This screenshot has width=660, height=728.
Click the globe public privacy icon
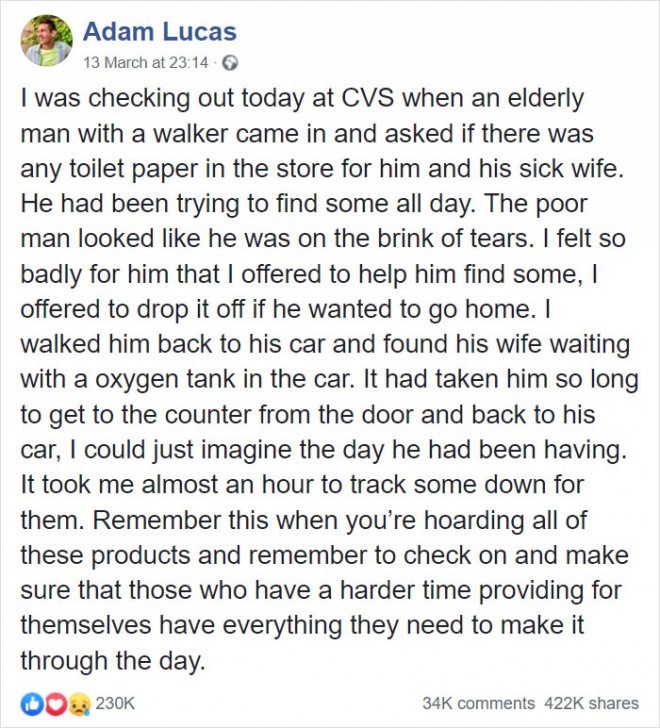click(230, 63)
